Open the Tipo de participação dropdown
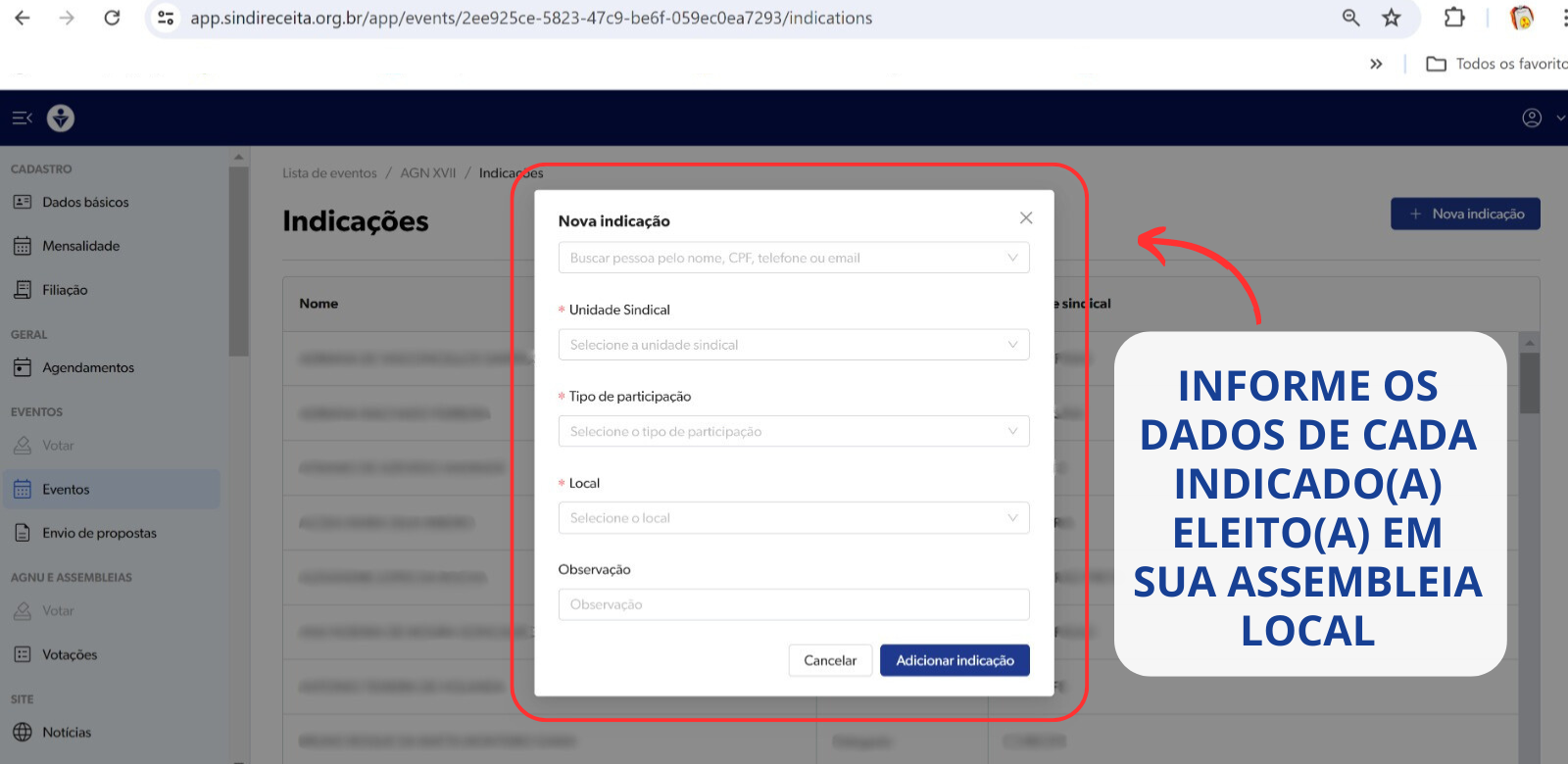The height and width of the screenshot is (764, 1568). click(x=793, y=431)
